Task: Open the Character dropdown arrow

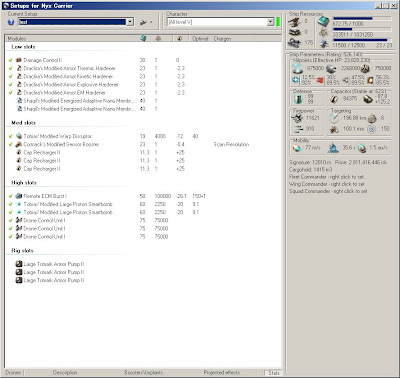Action: (x=270, y=22)
